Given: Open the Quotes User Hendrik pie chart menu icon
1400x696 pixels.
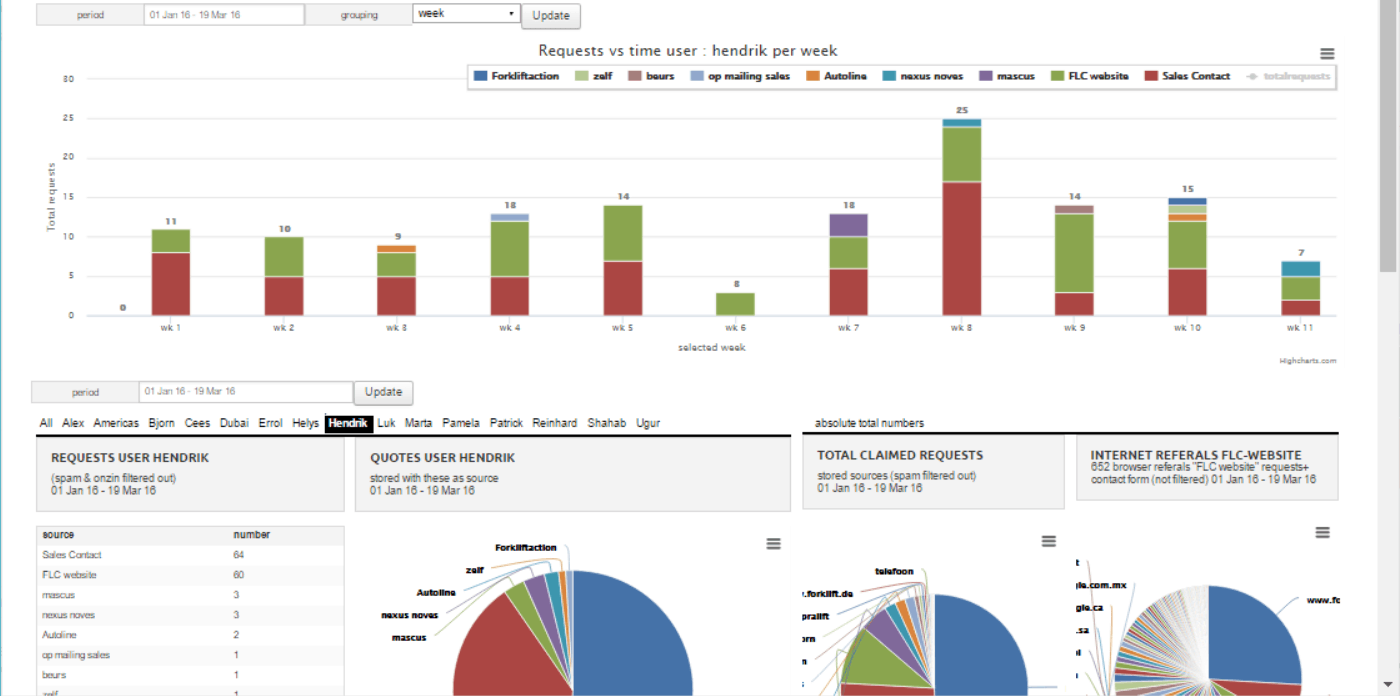Looking at the screenshot, I should click(773, 543).
